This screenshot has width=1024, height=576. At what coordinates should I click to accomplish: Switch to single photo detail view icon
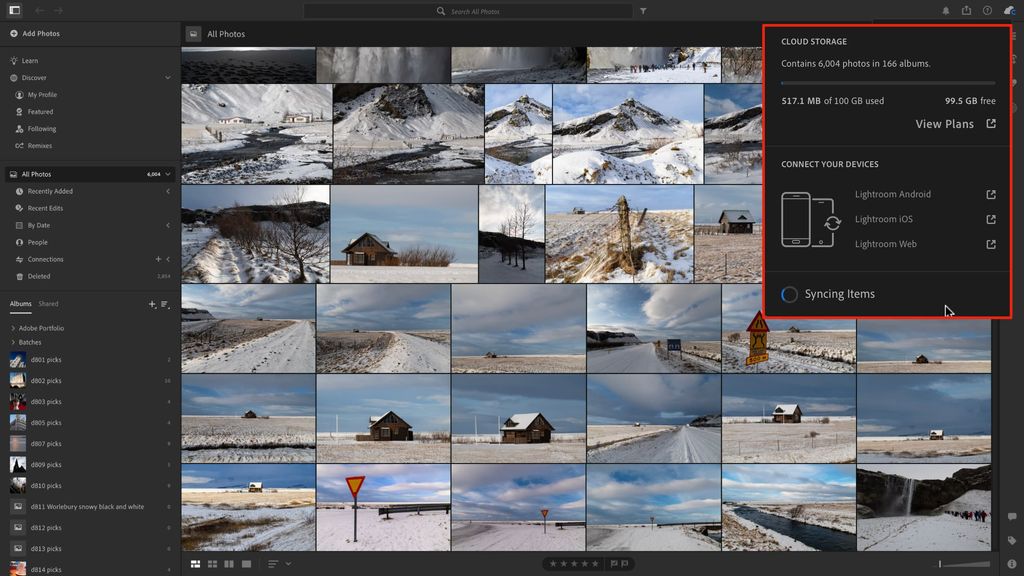pos(244,564)
